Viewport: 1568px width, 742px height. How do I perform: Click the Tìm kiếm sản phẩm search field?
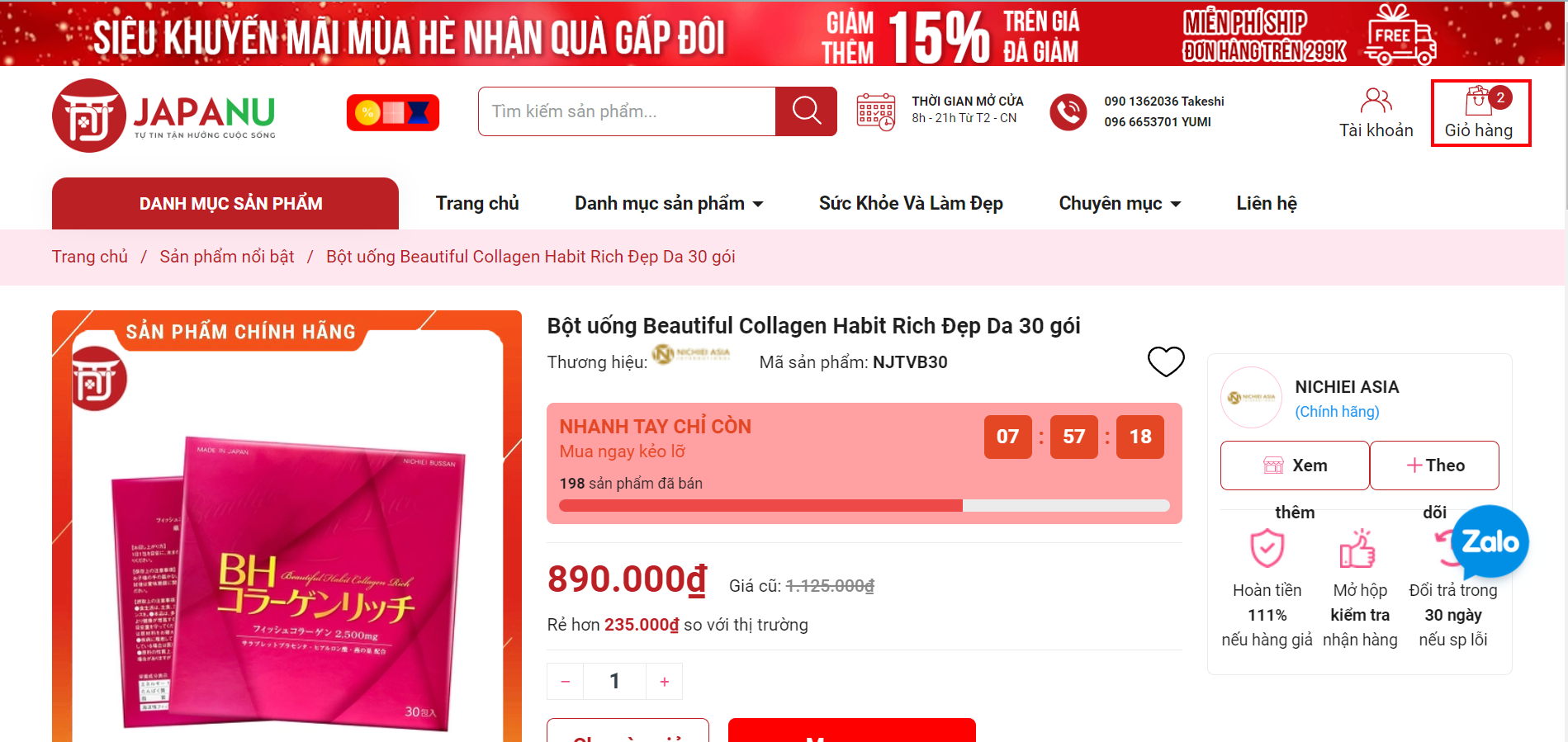(x=627, y=111)
